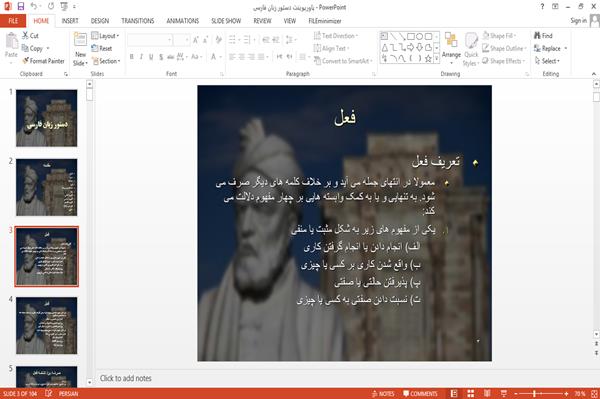This screenshot has width=600, height=399.
Task: Open the Reading View icon in status bar
Action: (487, 393)
